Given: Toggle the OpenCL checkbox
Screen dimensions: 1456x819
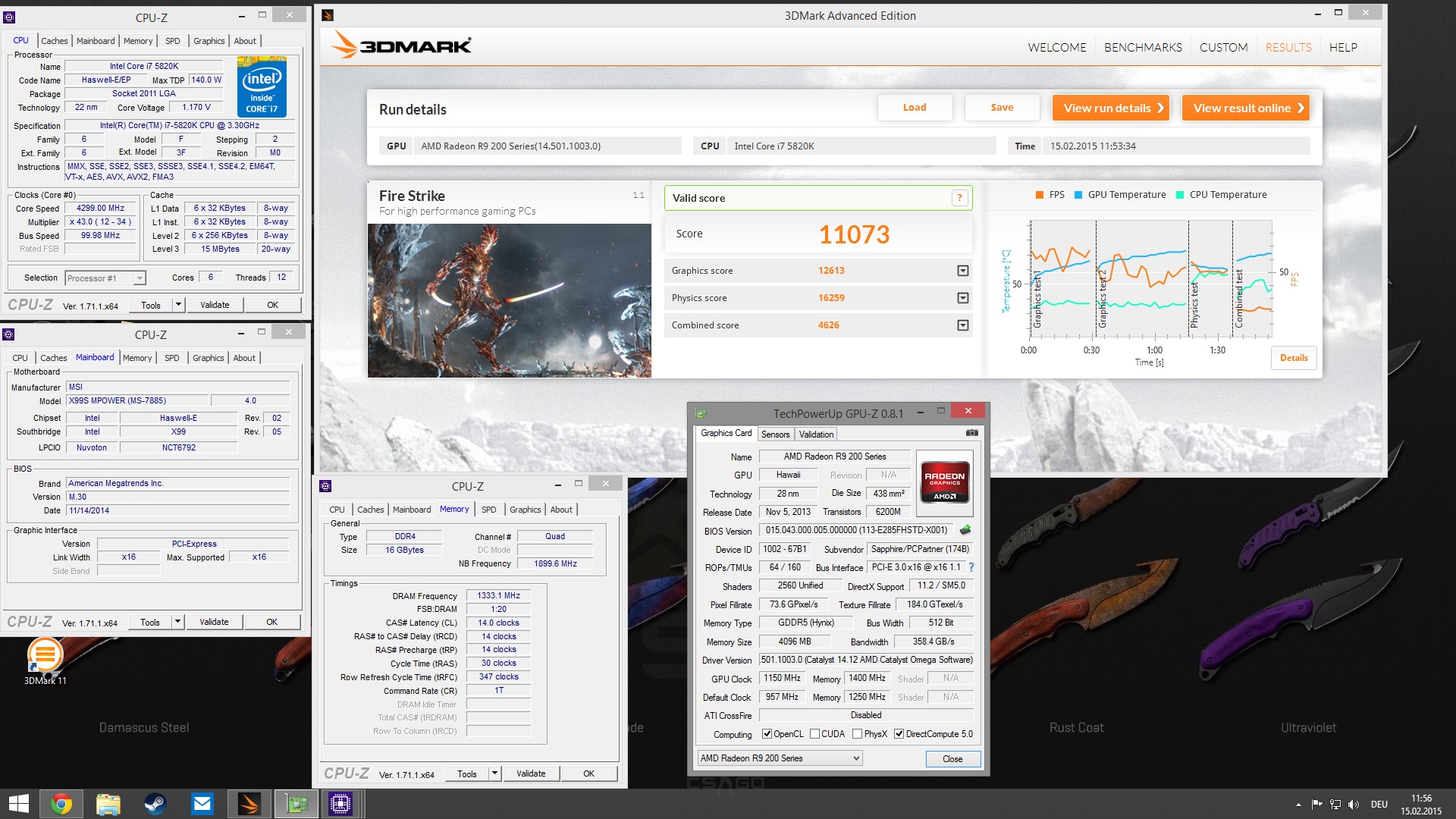Looking at the screenshot, I should (767, 734).
